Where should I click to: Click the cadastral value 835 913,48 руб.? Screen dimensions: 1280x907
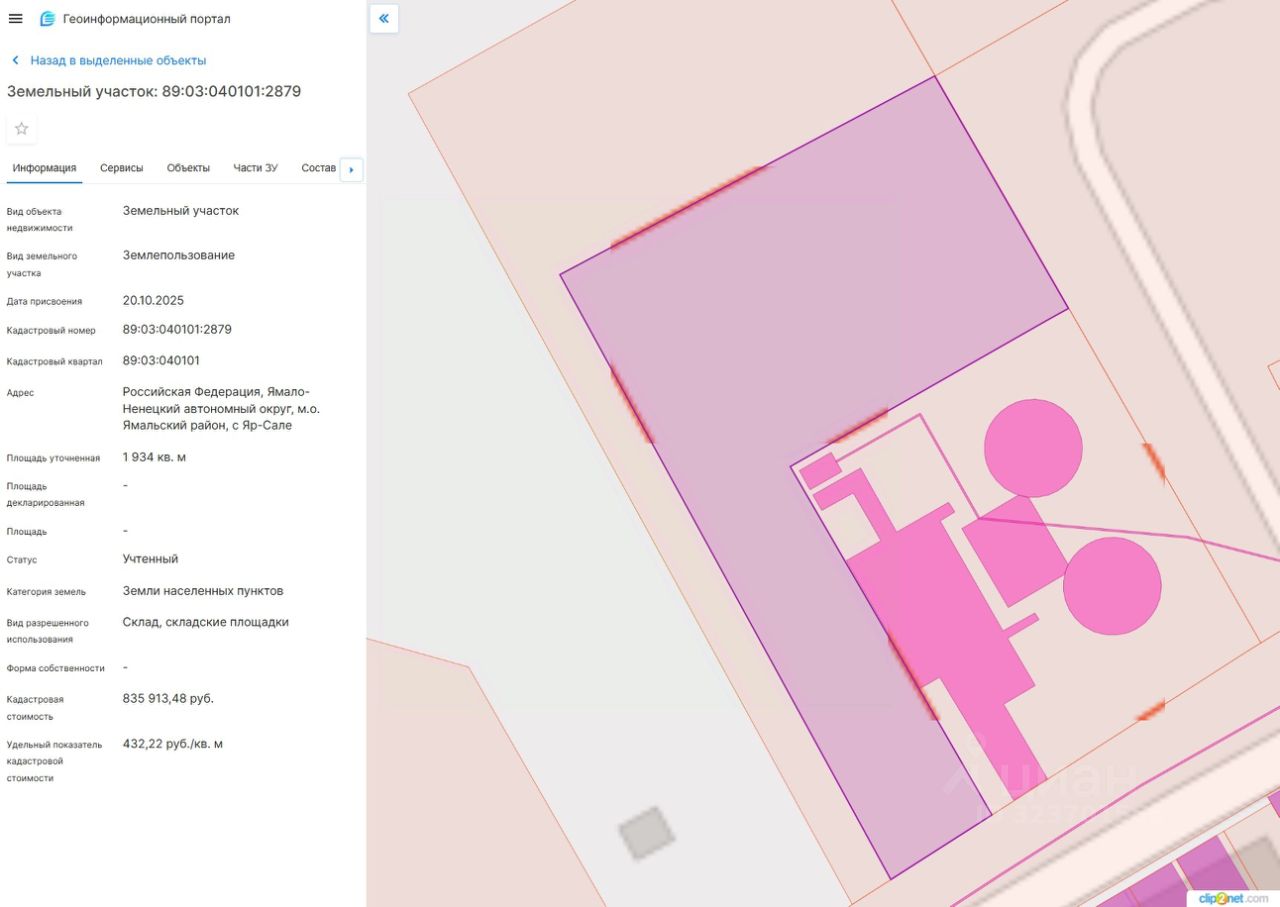click(168, 698)
